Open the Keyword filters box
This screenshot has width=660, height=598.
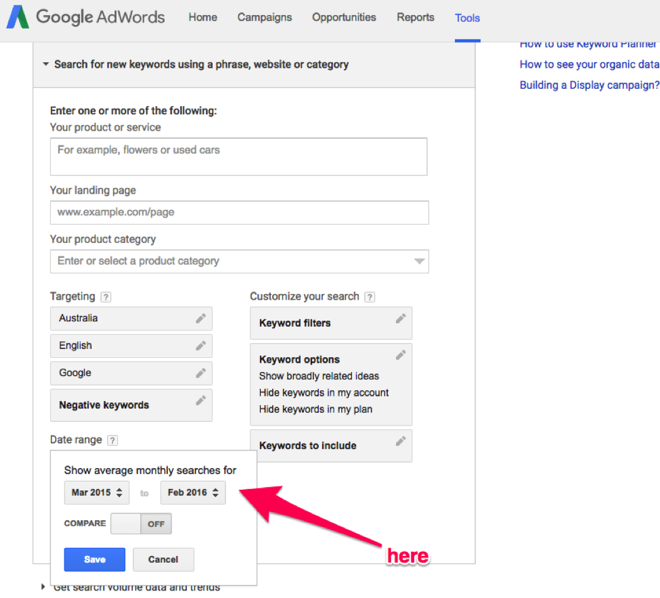(x=331, y=323)
